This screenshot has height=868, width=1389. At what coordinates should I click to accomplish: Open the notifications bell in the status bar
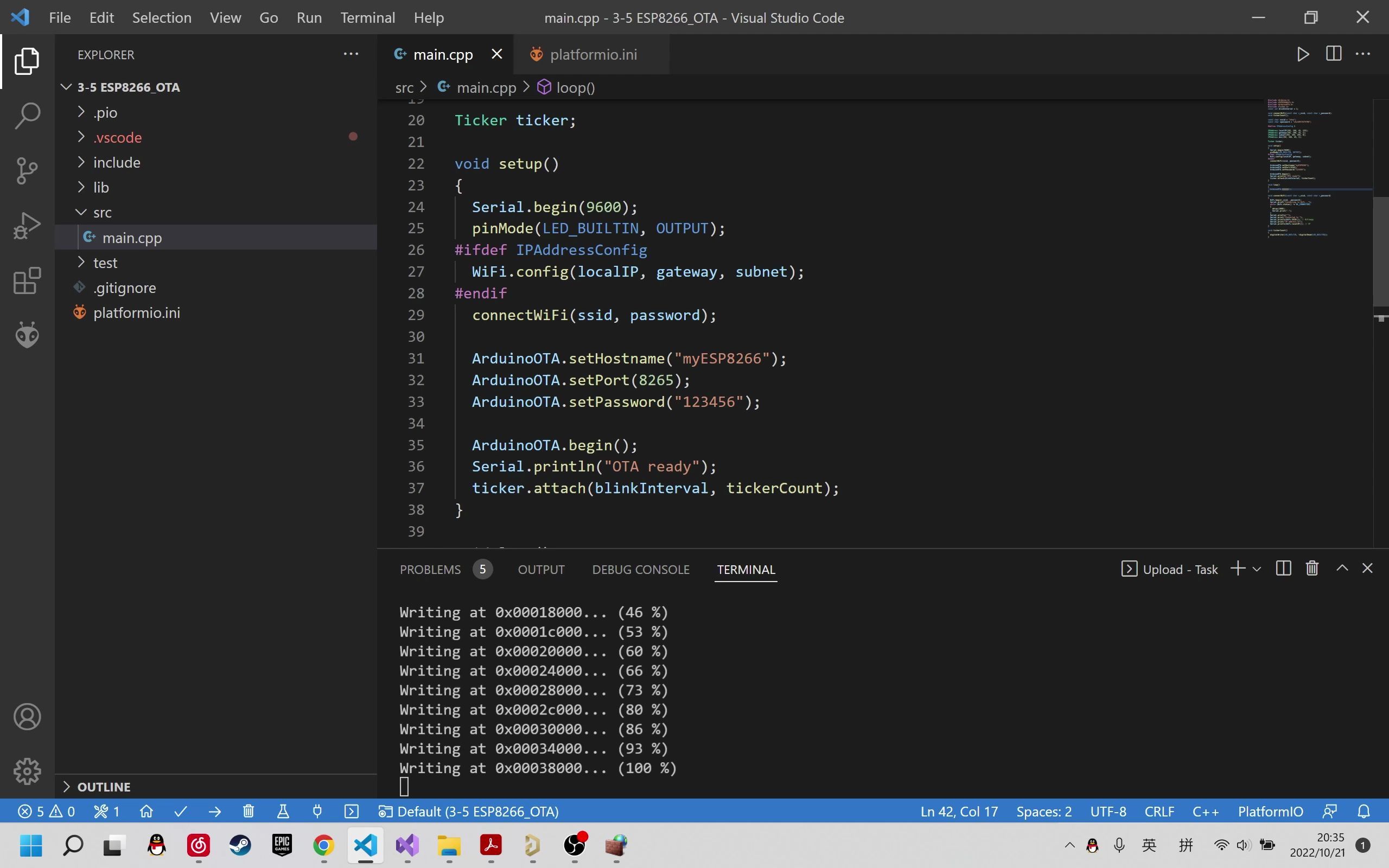pos(1363,811)
